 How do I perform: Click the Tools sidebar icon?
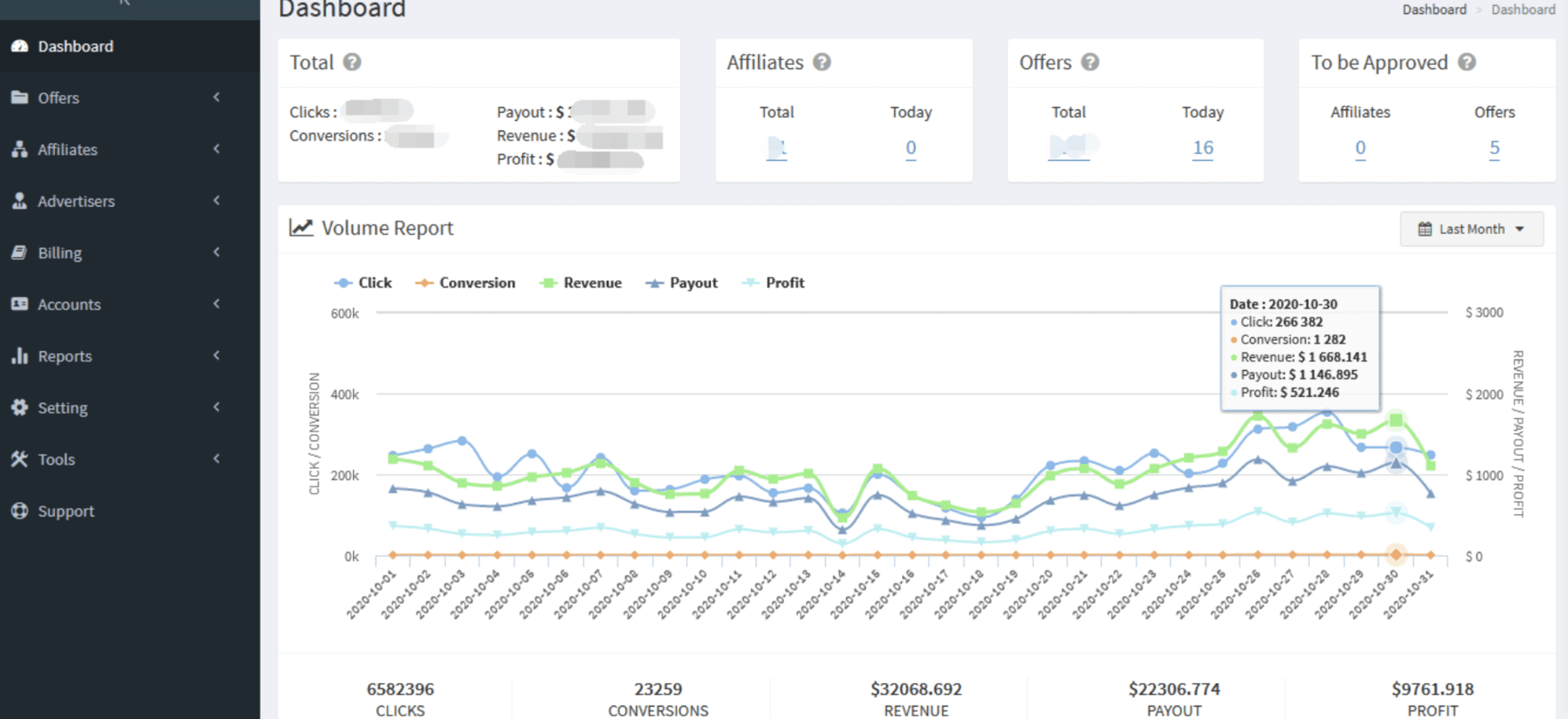pyautogui.click(x=19, y=459)
